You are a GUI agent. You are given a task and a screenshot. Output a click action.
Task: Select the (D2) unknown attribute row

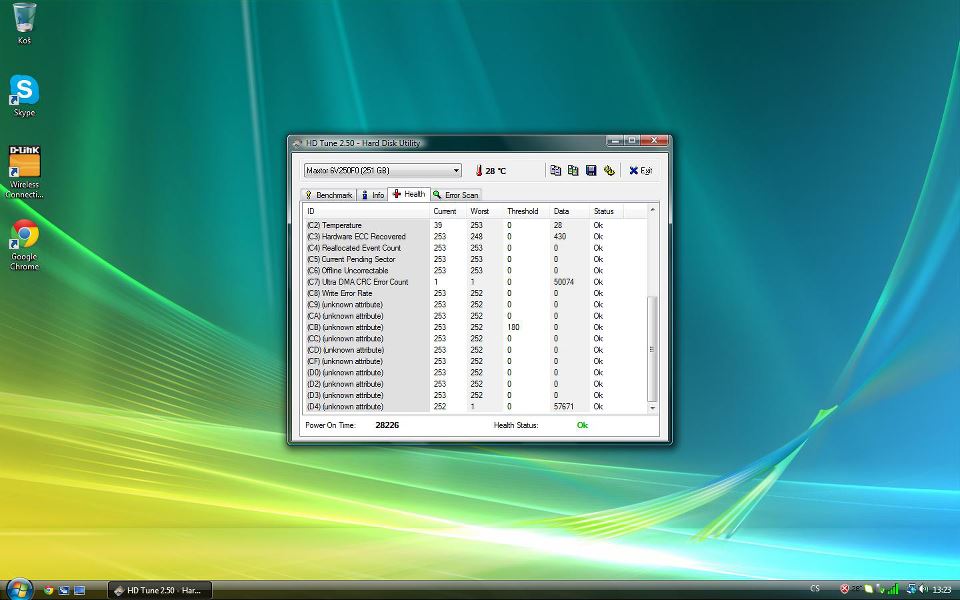pos(475,384)
